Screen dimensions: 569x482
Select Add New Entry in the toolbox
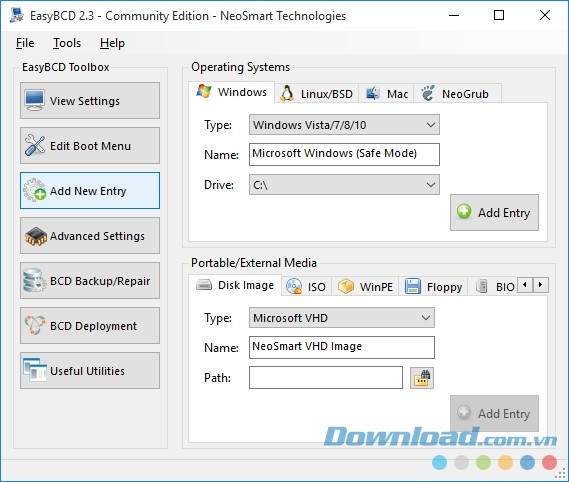[90, 191]
